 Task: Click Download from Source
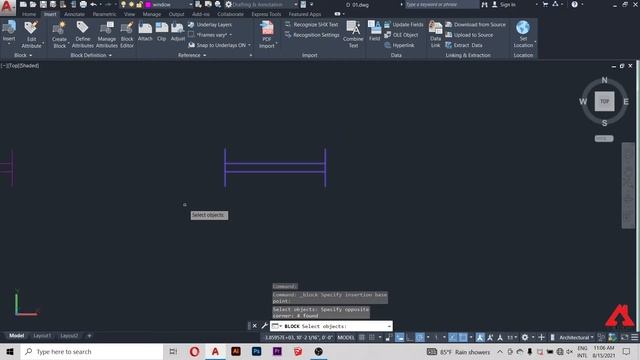tap(476, 24)
